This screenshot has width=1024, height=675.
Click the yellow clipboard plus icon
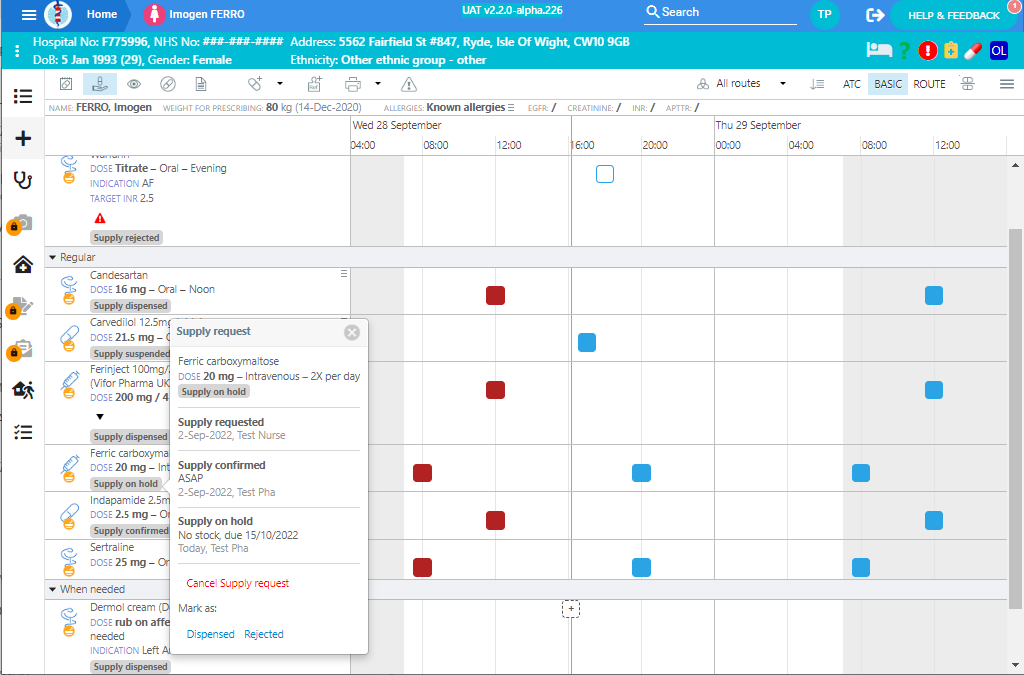point(951,50)
